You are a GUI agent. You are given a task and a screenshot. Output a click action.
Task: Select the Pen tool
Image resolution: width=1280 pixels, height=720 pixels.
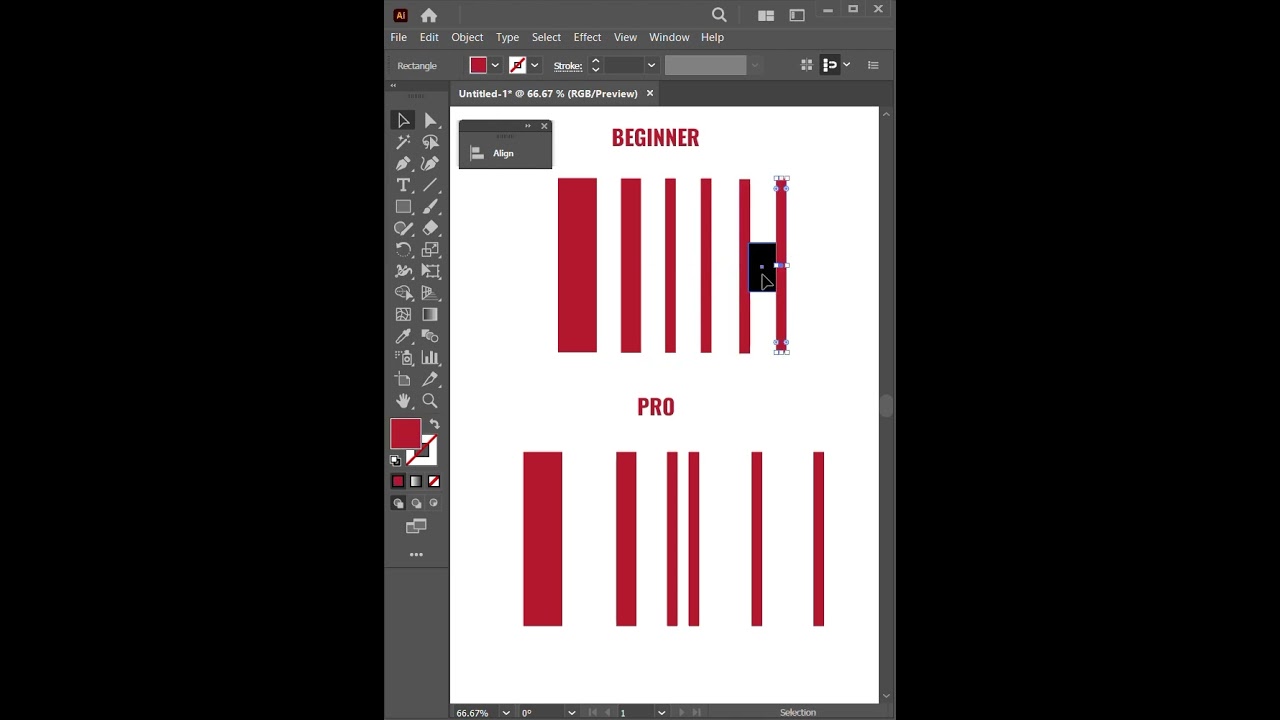click(403, 163)
